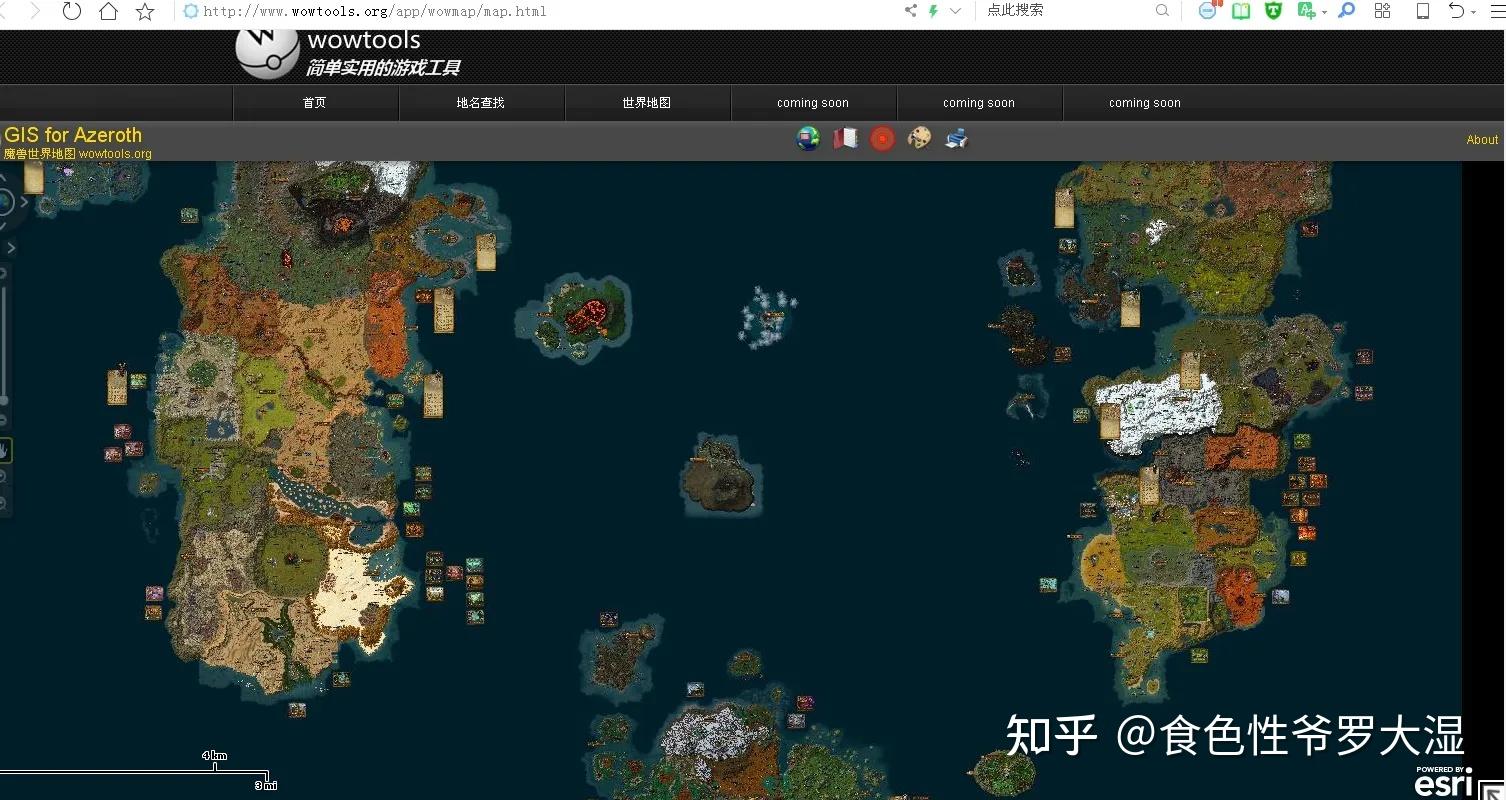1506x800 pixels.
Task: Open the globe basemap tool
Action: (x=808, y=138)
